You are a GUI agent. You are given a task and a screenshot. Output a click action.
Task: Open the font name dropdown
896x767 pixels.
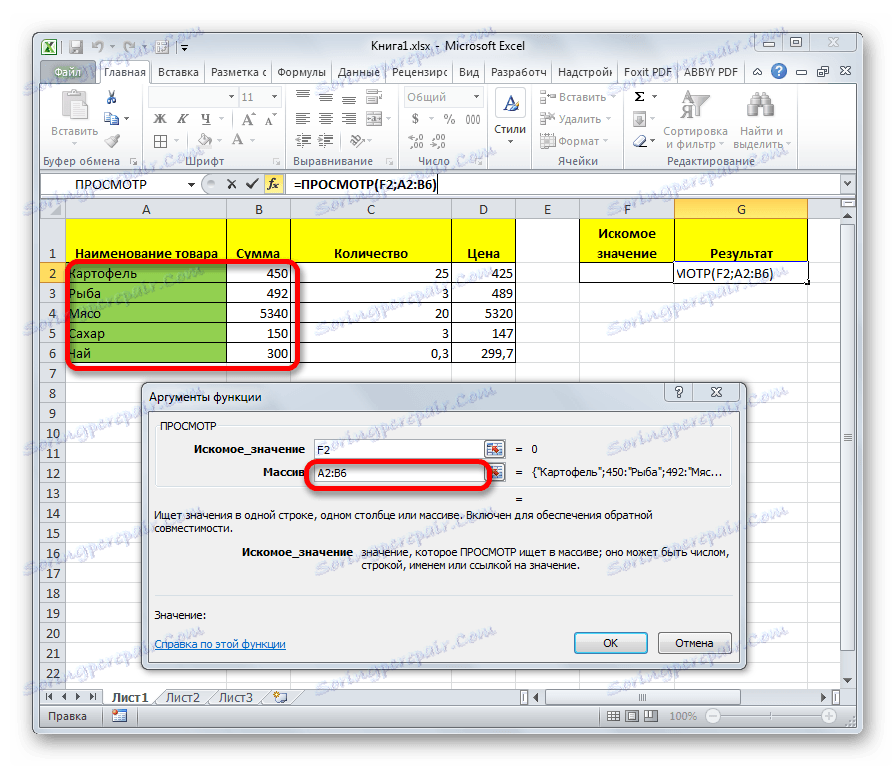pyautogui.click(x=231, y=97)
